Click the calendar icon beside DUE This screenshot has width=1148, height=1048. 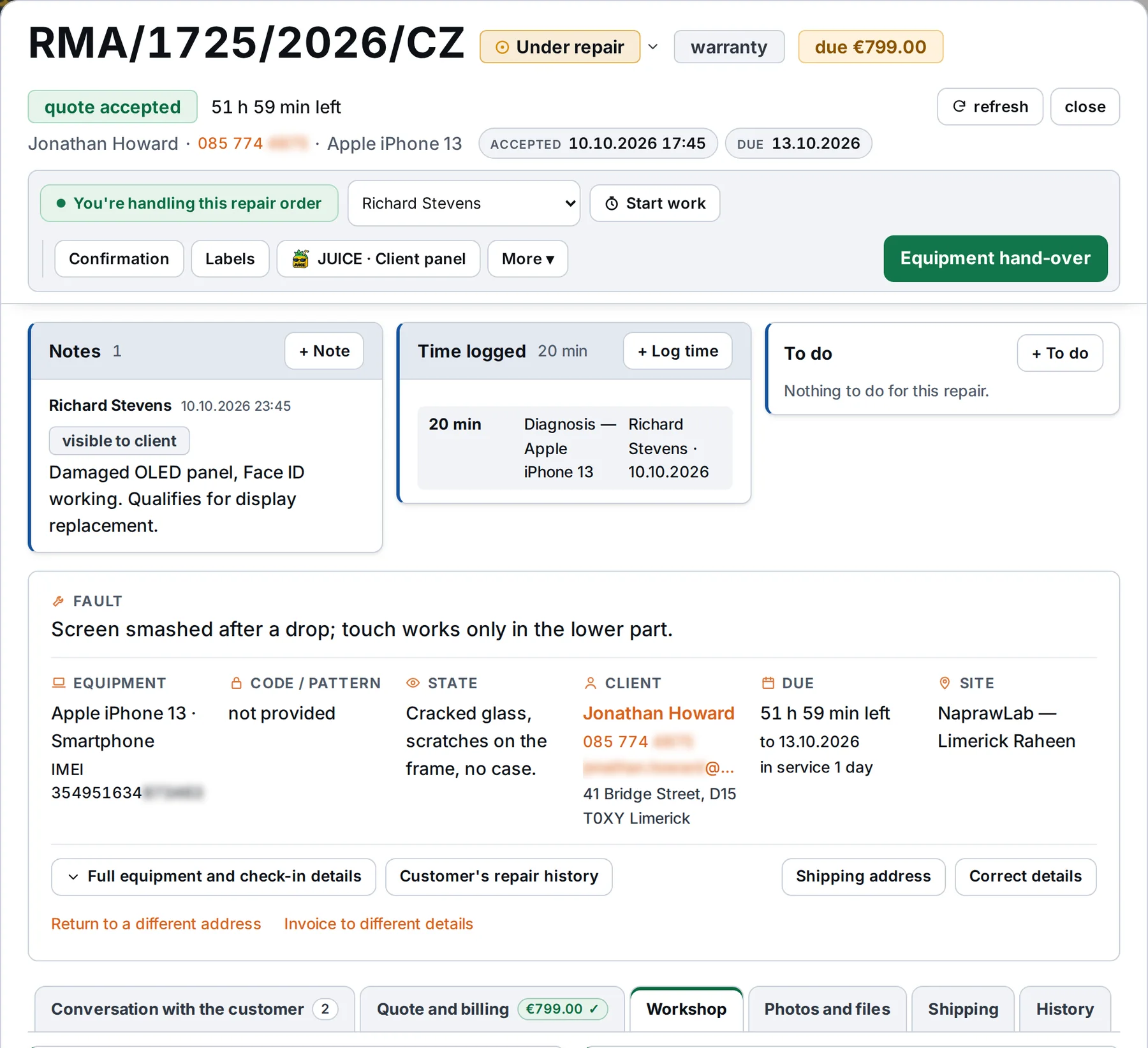tap(768, 683)
